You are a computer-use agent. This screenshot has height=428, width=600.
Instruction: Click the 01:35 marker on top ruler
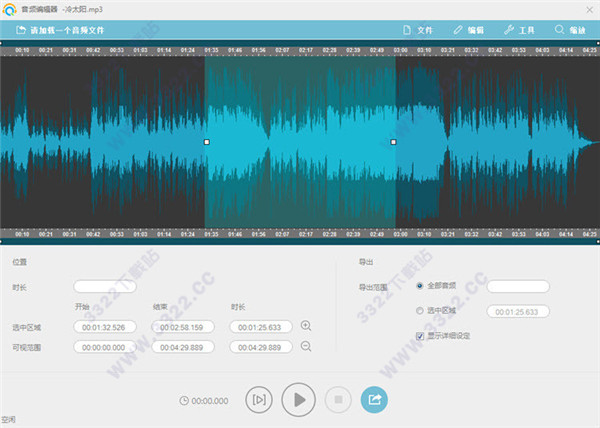[211, 50]
